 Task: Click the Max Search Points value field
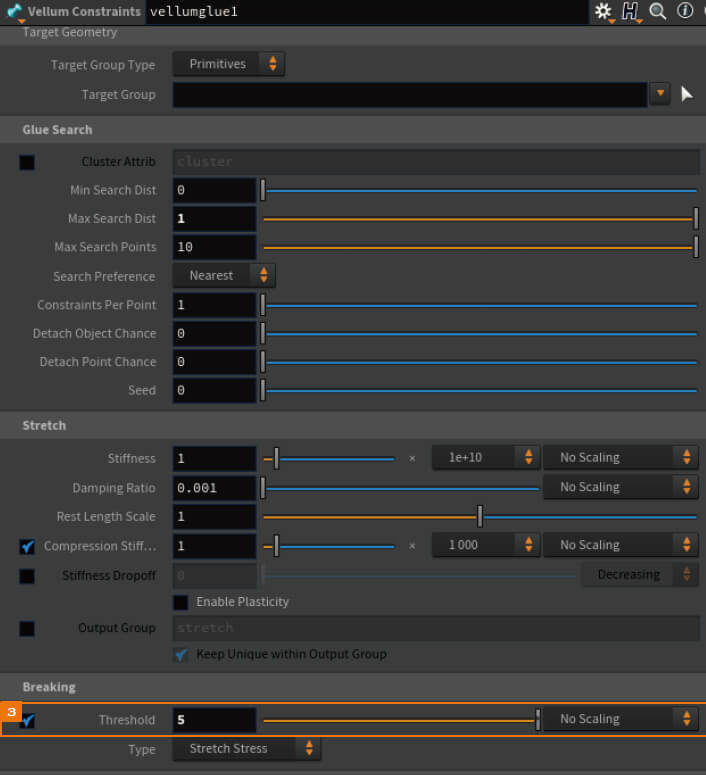(x=215, y=247)
